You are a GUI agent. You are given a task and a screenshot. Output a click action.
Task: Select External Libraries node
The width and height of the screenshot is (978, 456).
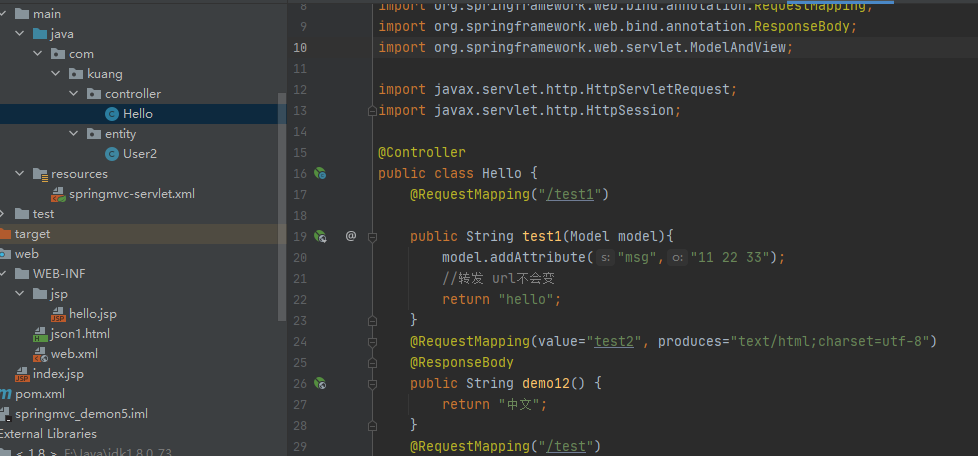pos(47,434)
